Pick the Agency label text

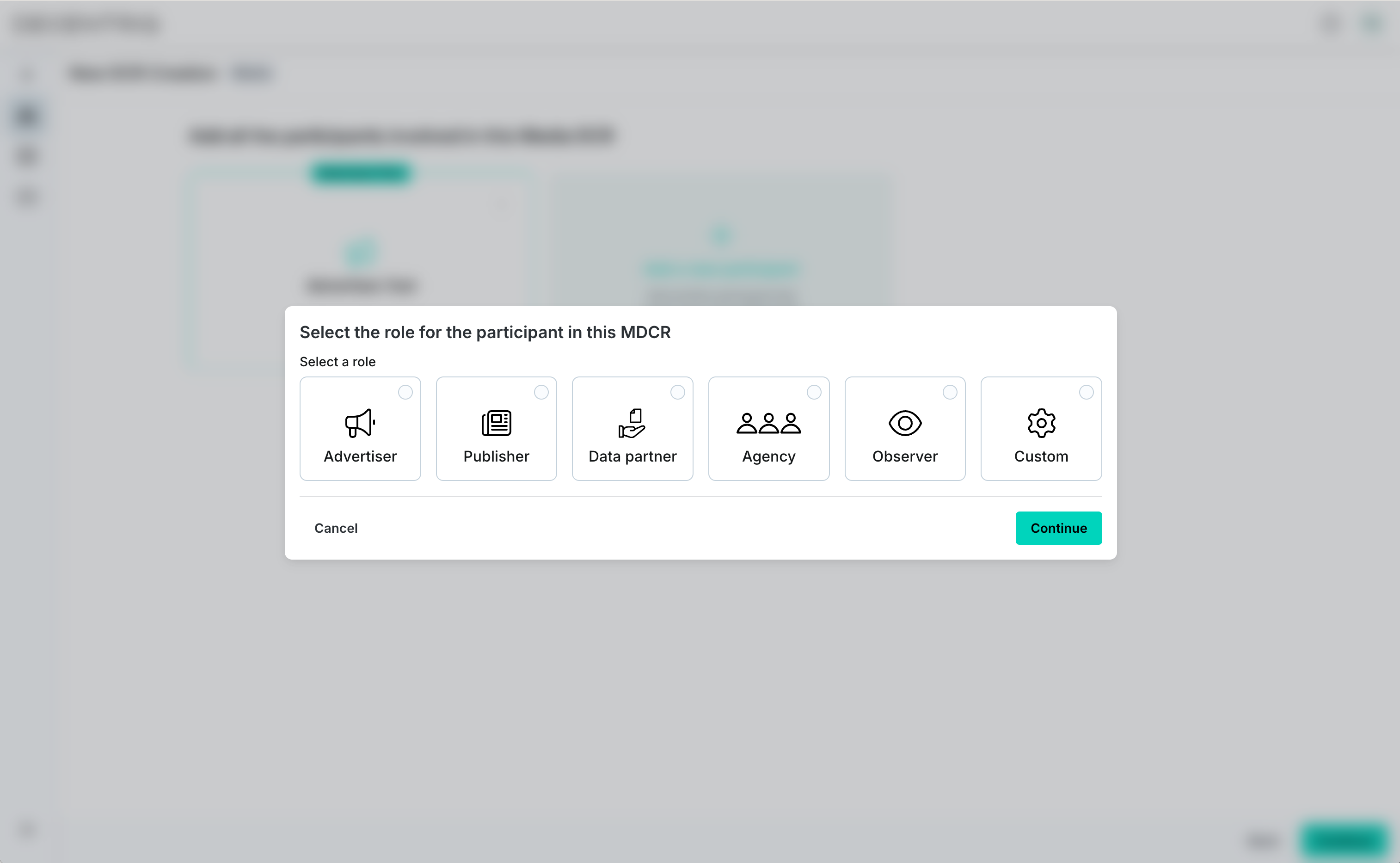point(768,456)
